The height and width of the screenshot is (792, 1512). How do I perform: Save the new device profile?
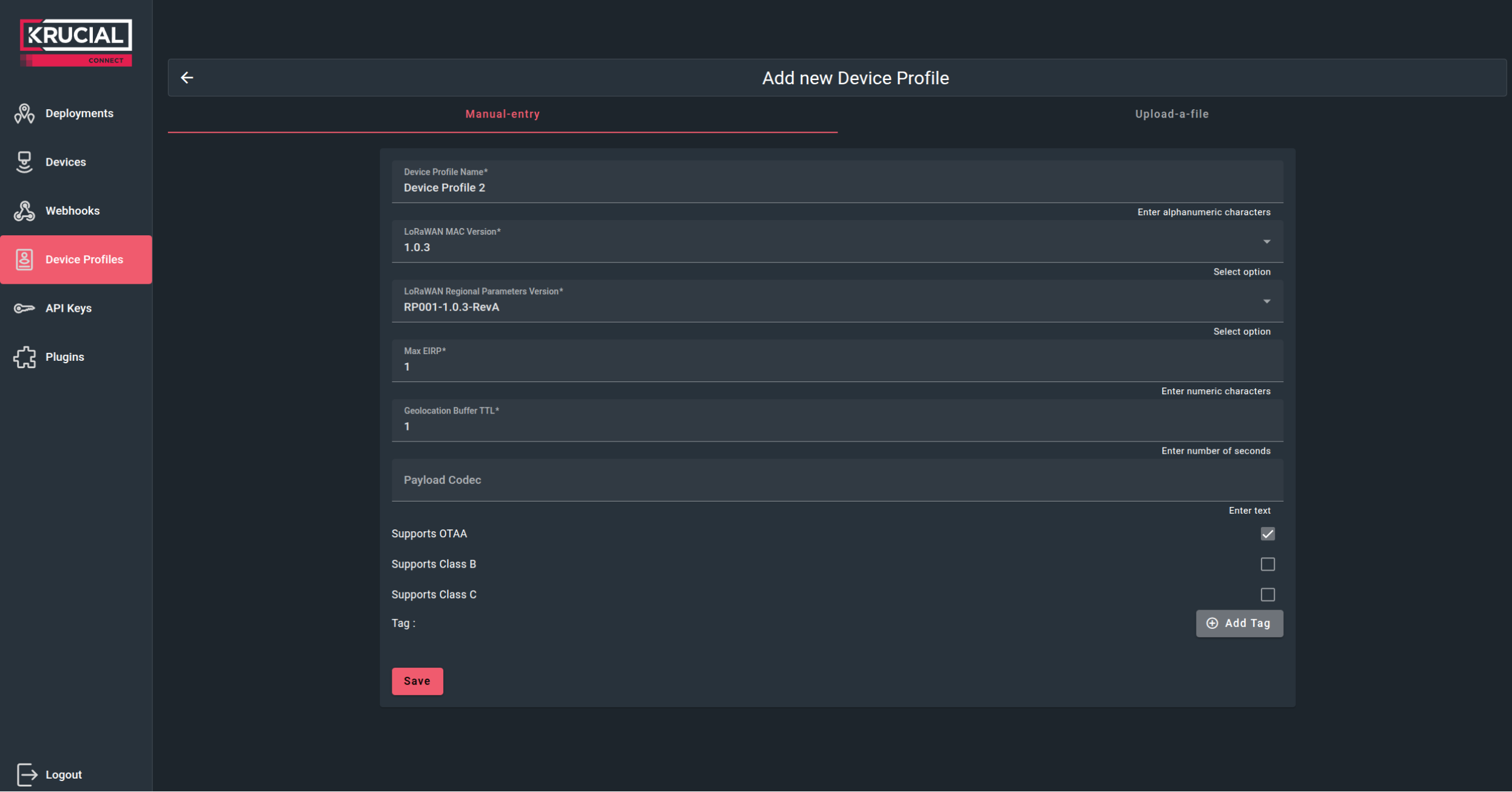click(417, 681)
